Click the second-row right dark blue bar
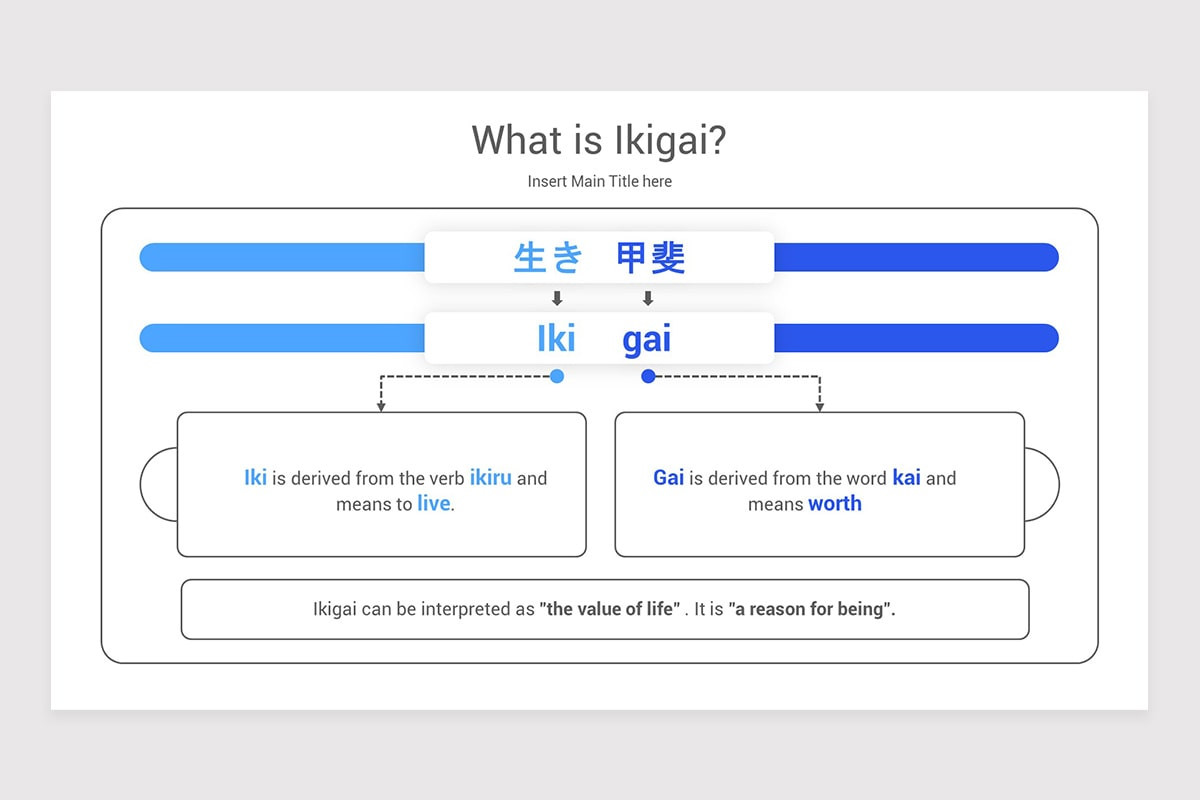Viewport: 1200px width, 800px height. click(x=916, y=338)
